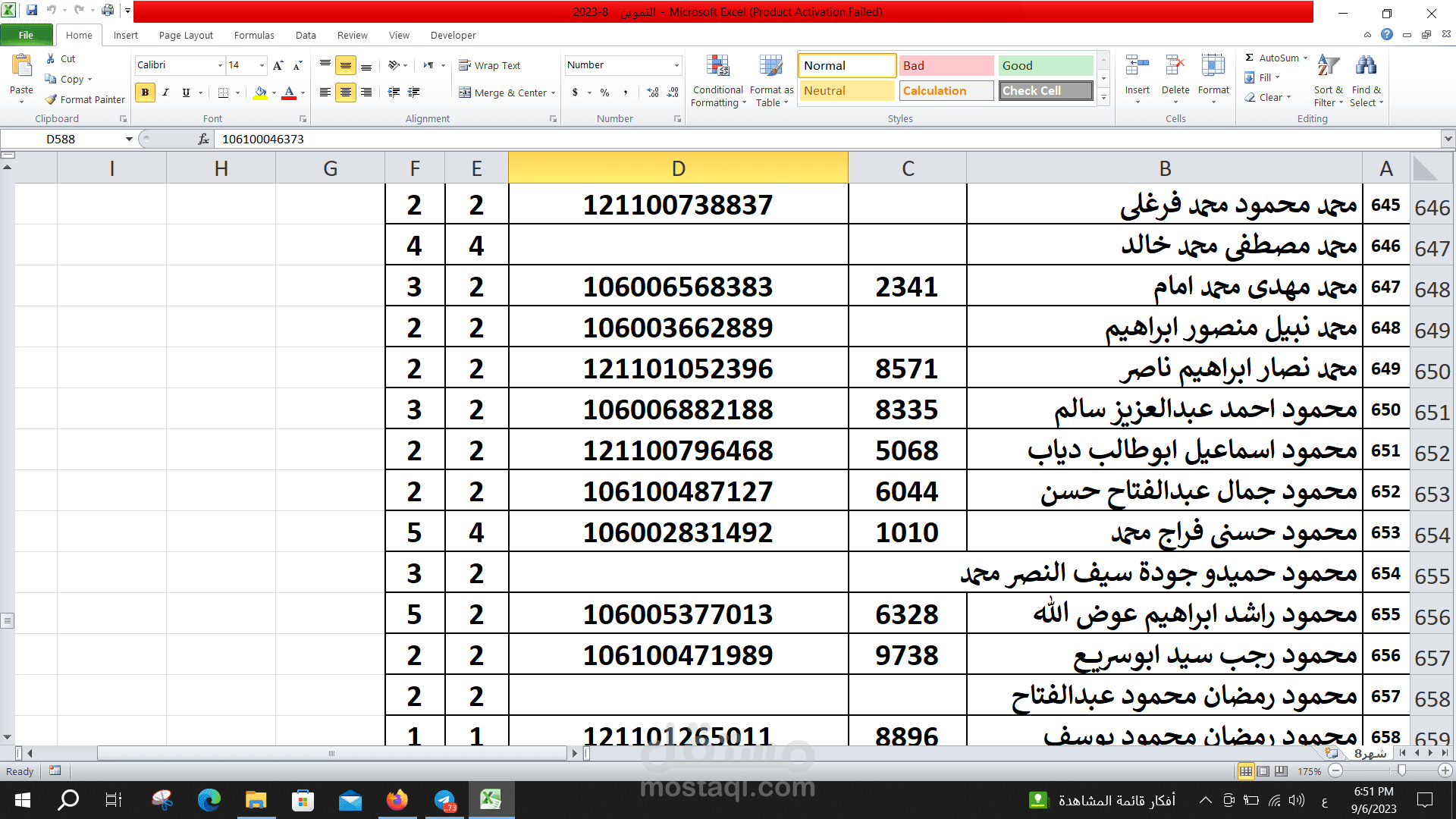Switch to the Developer tab
This screenshot has height=819, width=1456.
click(453, 35)
